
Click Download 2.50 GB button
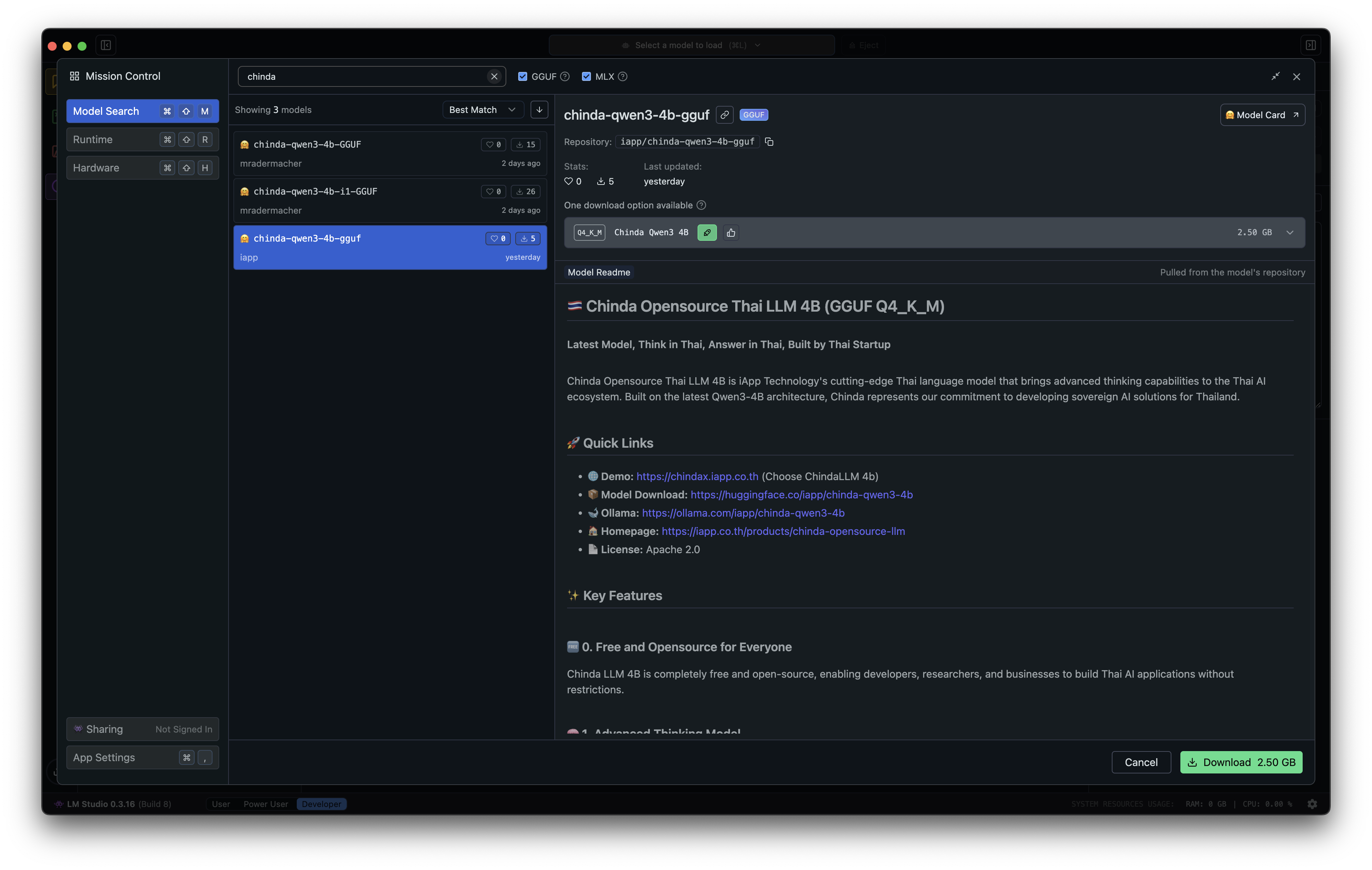1241,762
